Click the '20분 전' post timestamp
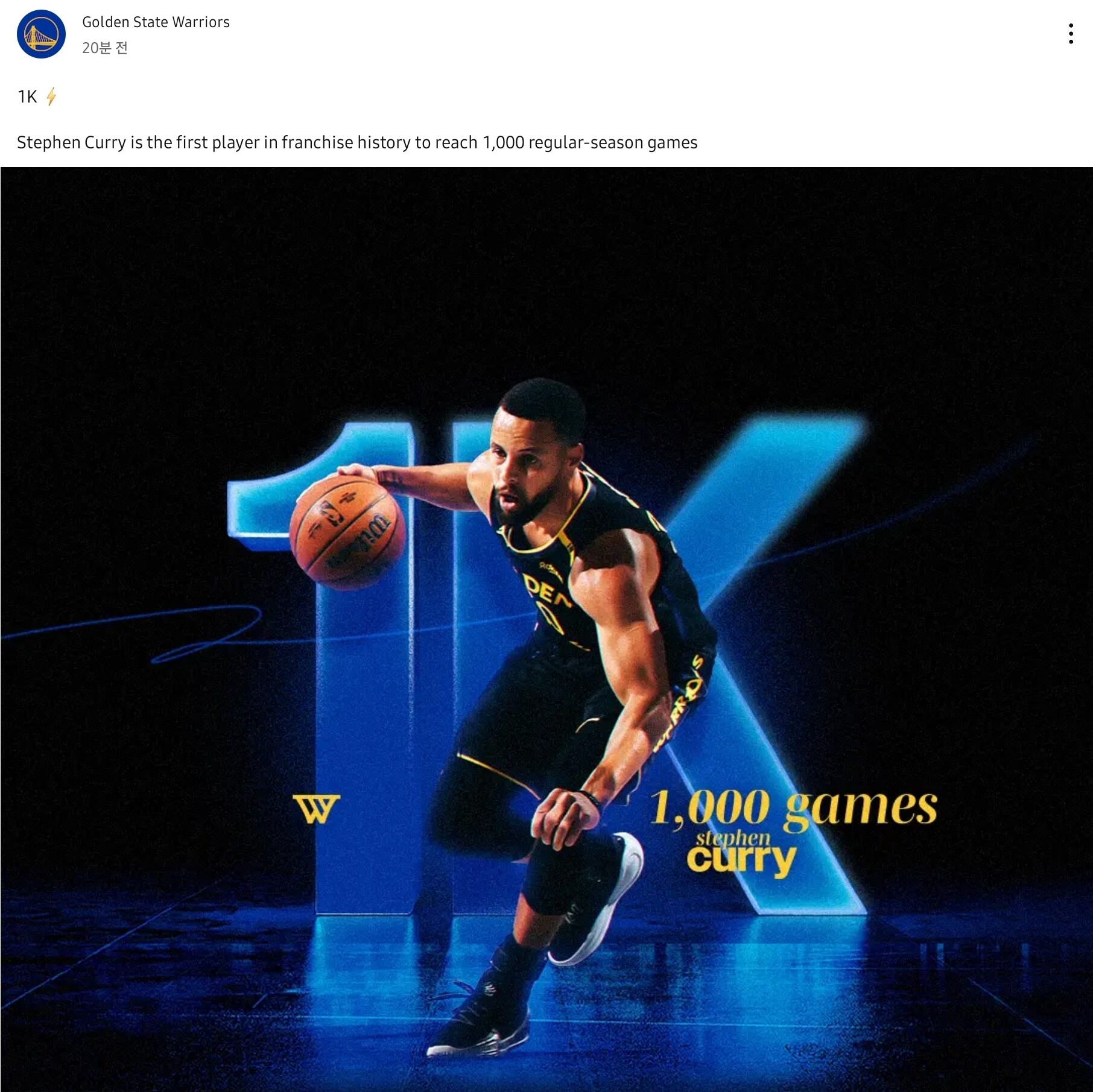The image size is (1093, 1092). pos(105,48)
